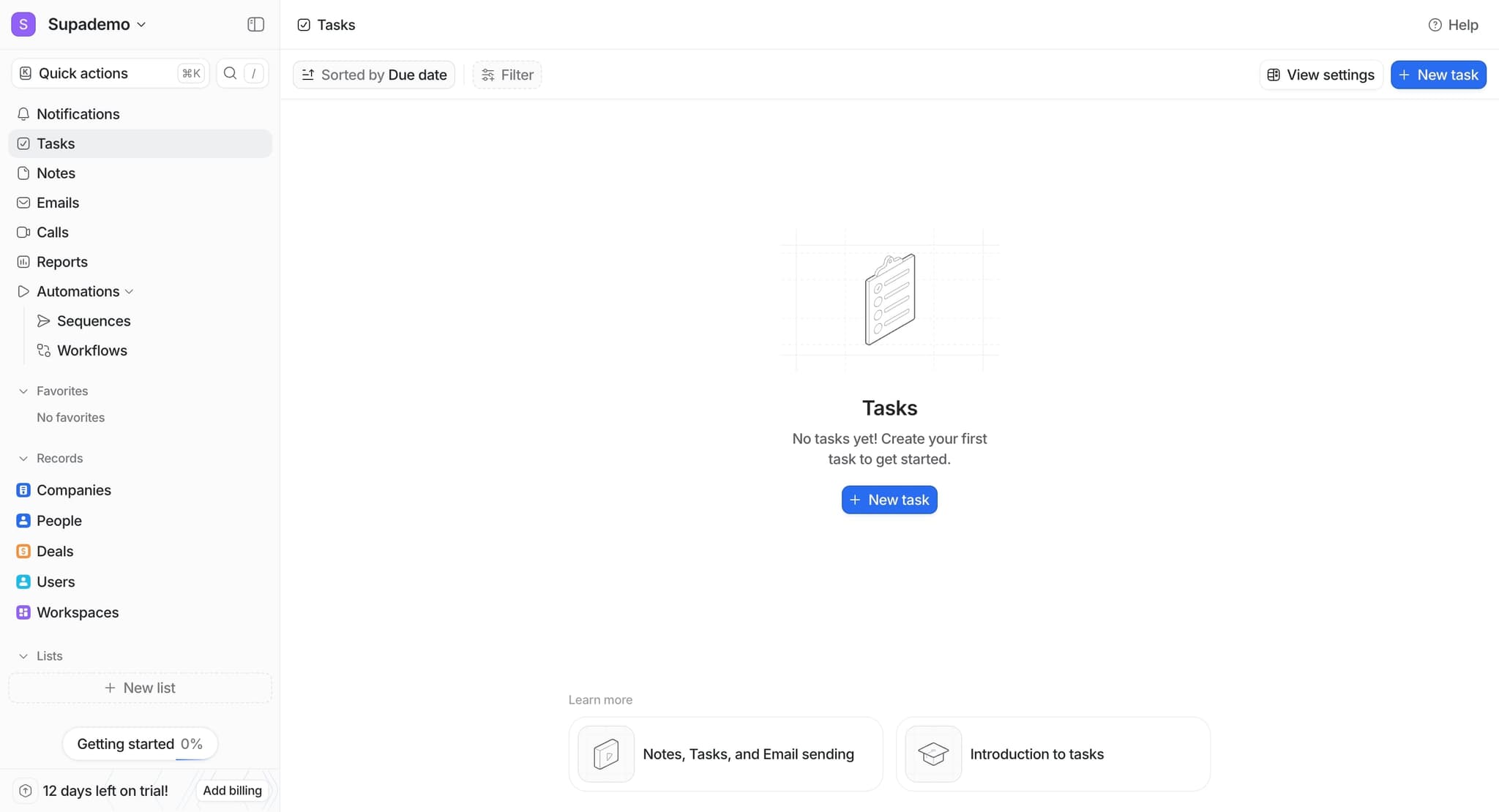Screen dimensions: 1499x812
Task: Open the People records page
Action: pyautogui.click(x=59, y=521)
